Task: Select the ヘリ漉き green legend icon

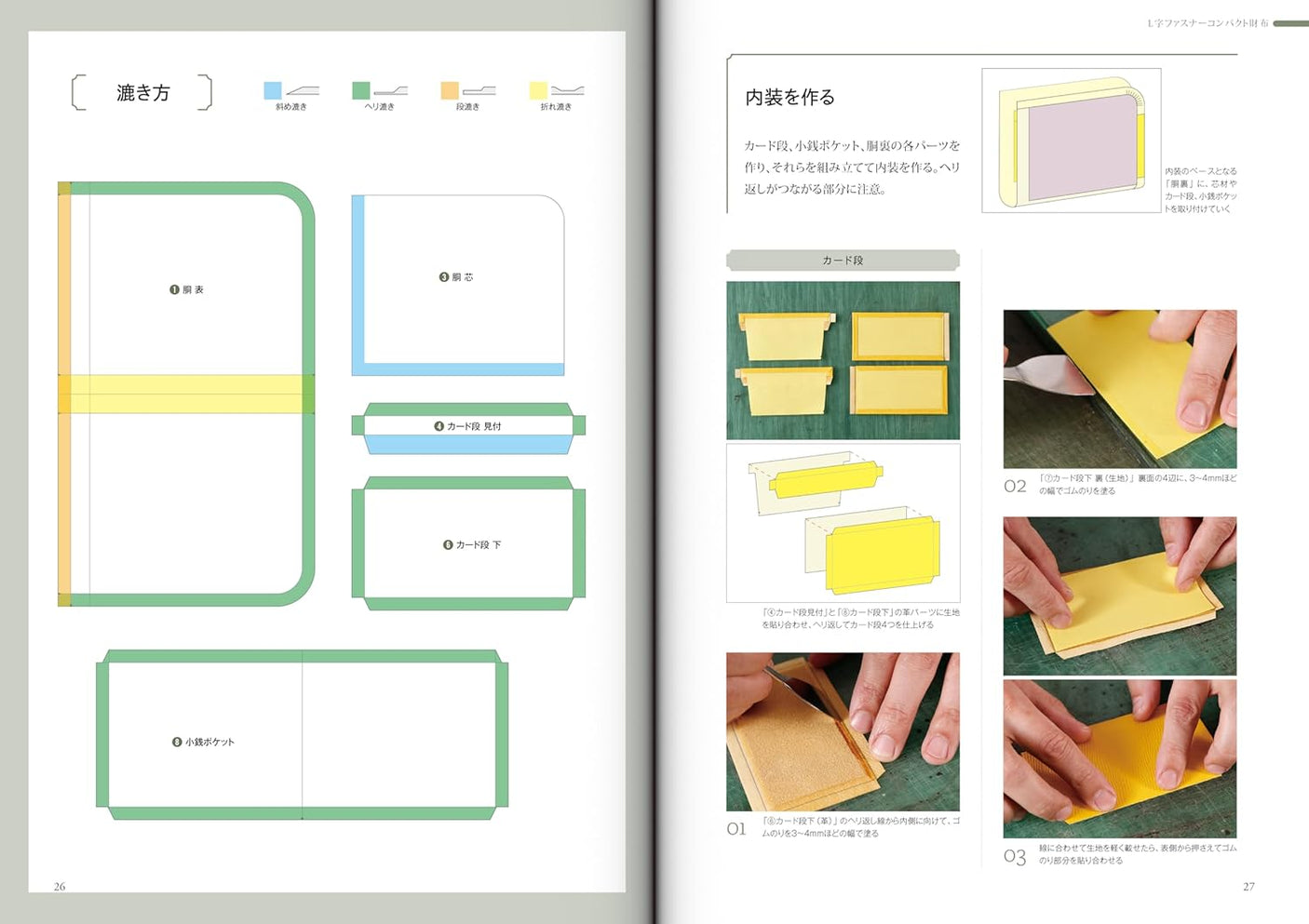Action: pyautogui.click(x=361, y=91)
